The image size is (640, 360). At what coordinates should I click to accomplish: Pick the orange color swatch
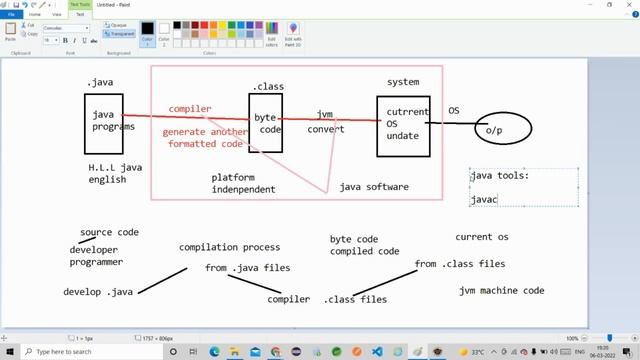213,25
